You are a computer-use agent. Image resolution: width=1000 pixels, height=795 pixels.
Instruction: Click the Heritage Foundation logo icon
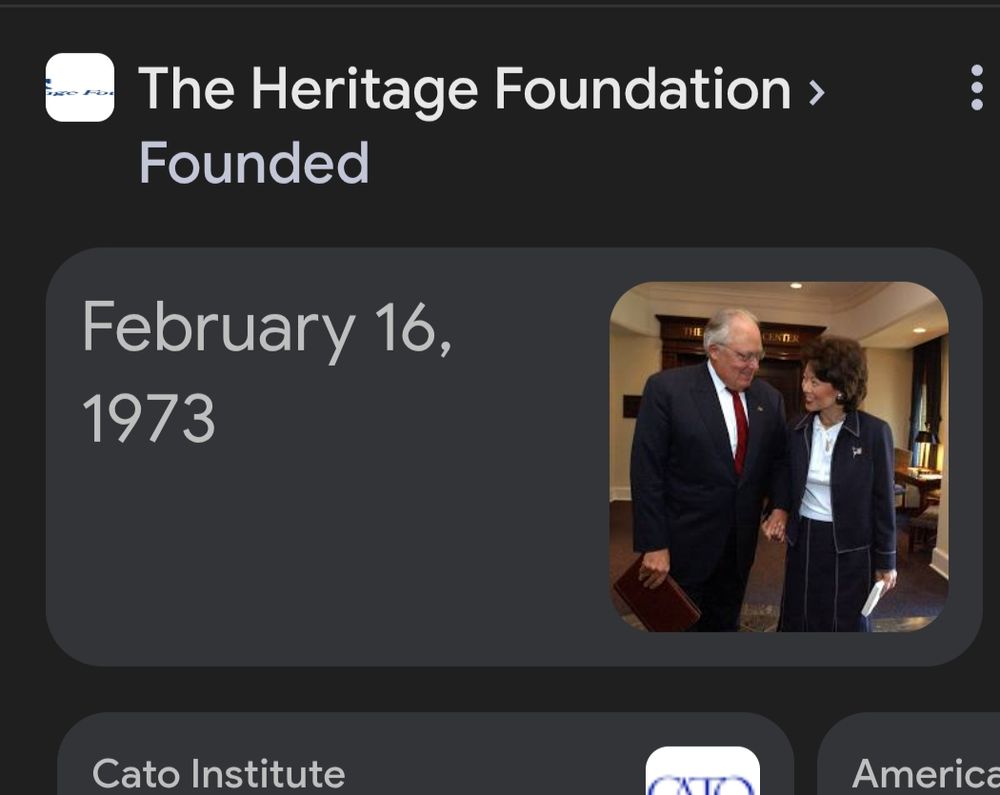point(78,88)
